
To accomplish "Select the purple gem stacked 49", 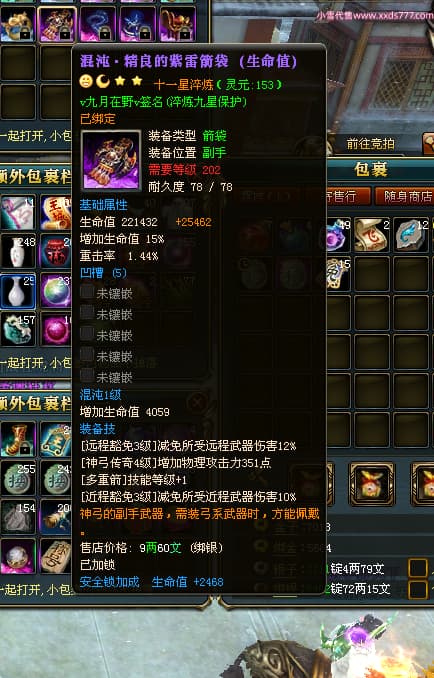I will point(338,235).
